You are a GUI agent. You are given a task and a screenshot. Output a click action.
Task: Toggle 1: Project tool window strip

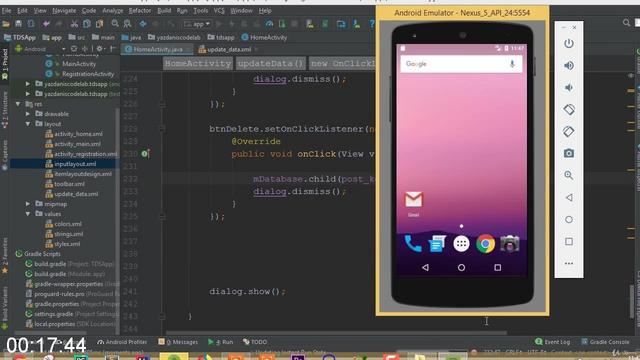point(4,64)
